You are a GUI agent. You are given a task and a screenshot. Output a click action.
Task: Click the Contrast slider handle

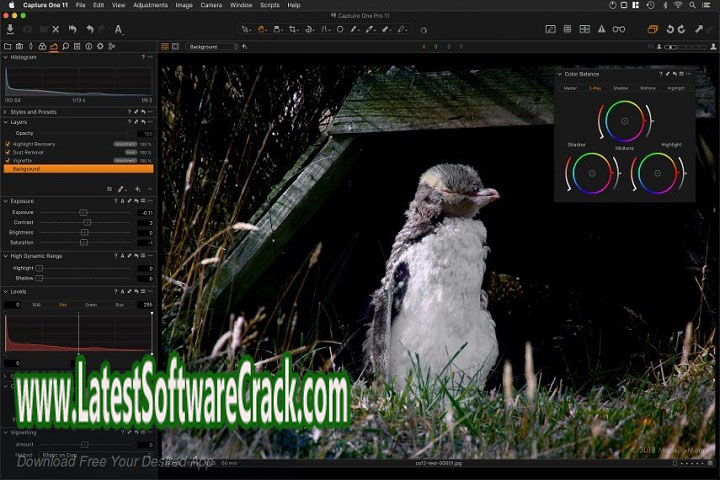pyautogui.click(x=87, y=222)
